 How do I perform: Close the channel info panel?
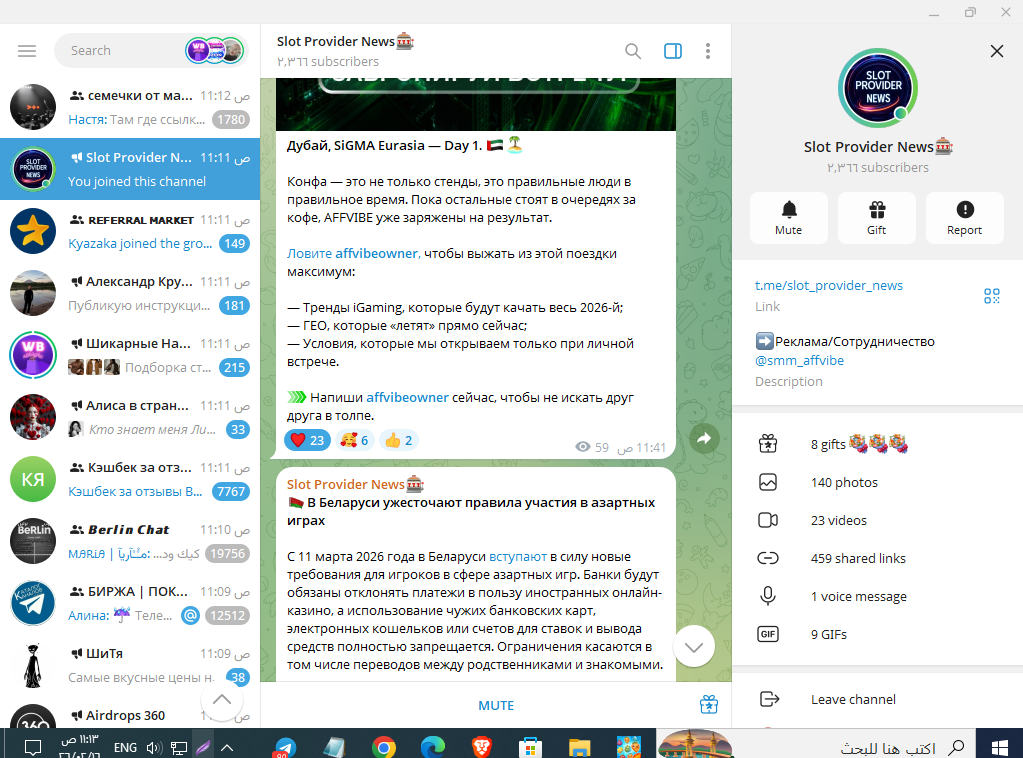click(996, 51)
